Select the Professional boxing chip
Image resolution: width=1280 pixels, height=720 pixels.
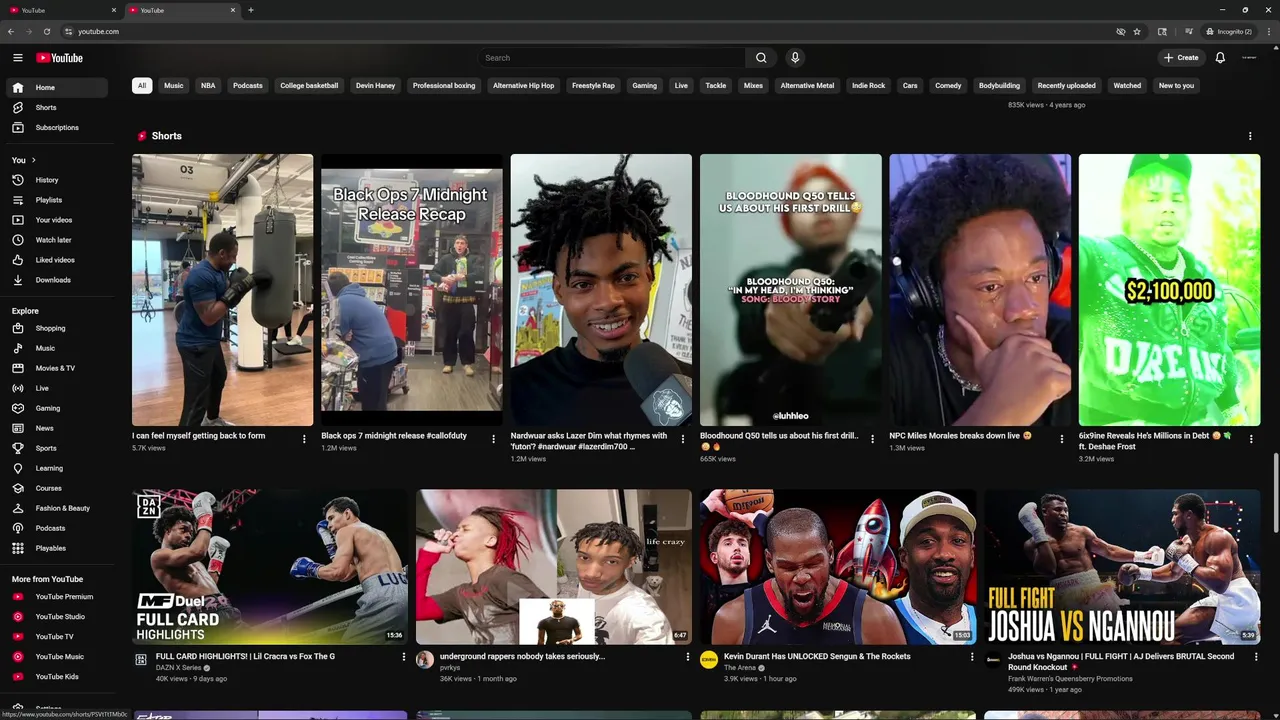pos(444,85)
